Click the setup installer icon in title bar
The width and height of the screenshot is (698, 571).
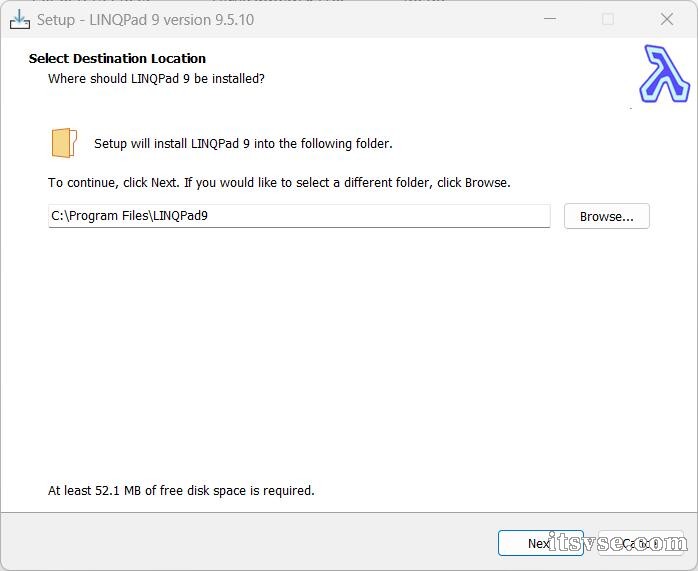(19, 19)
